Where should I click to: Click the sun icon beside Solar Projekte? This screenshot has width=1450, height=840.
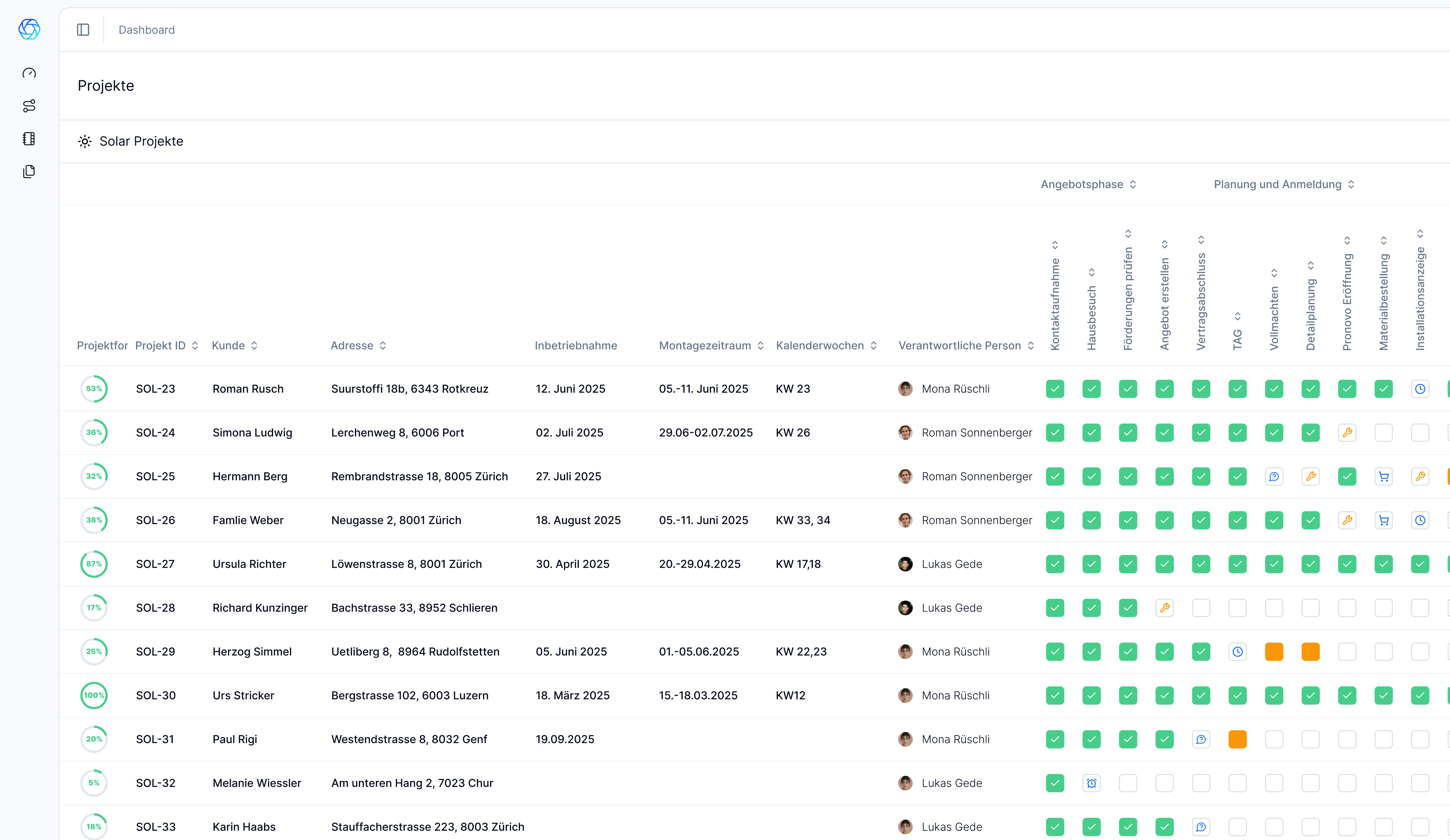(x=84, y=142)
